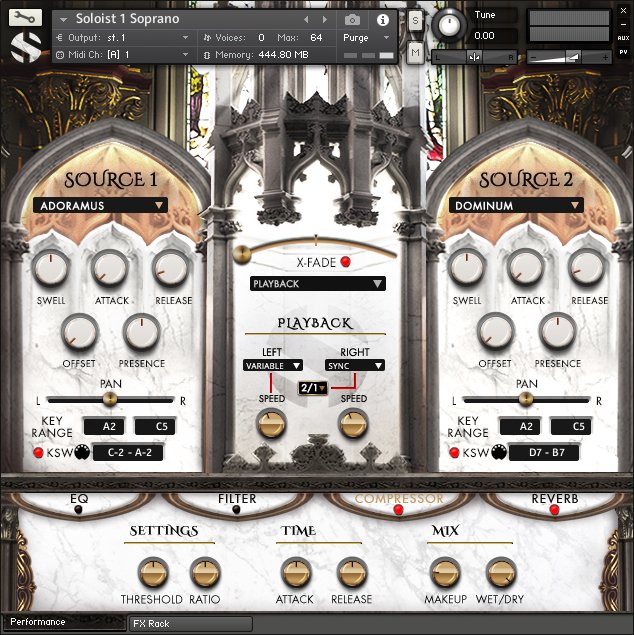The image size is (634, 635).
Task: Open the DOMINUM source dropdown
Action: [x=515, y=205]
